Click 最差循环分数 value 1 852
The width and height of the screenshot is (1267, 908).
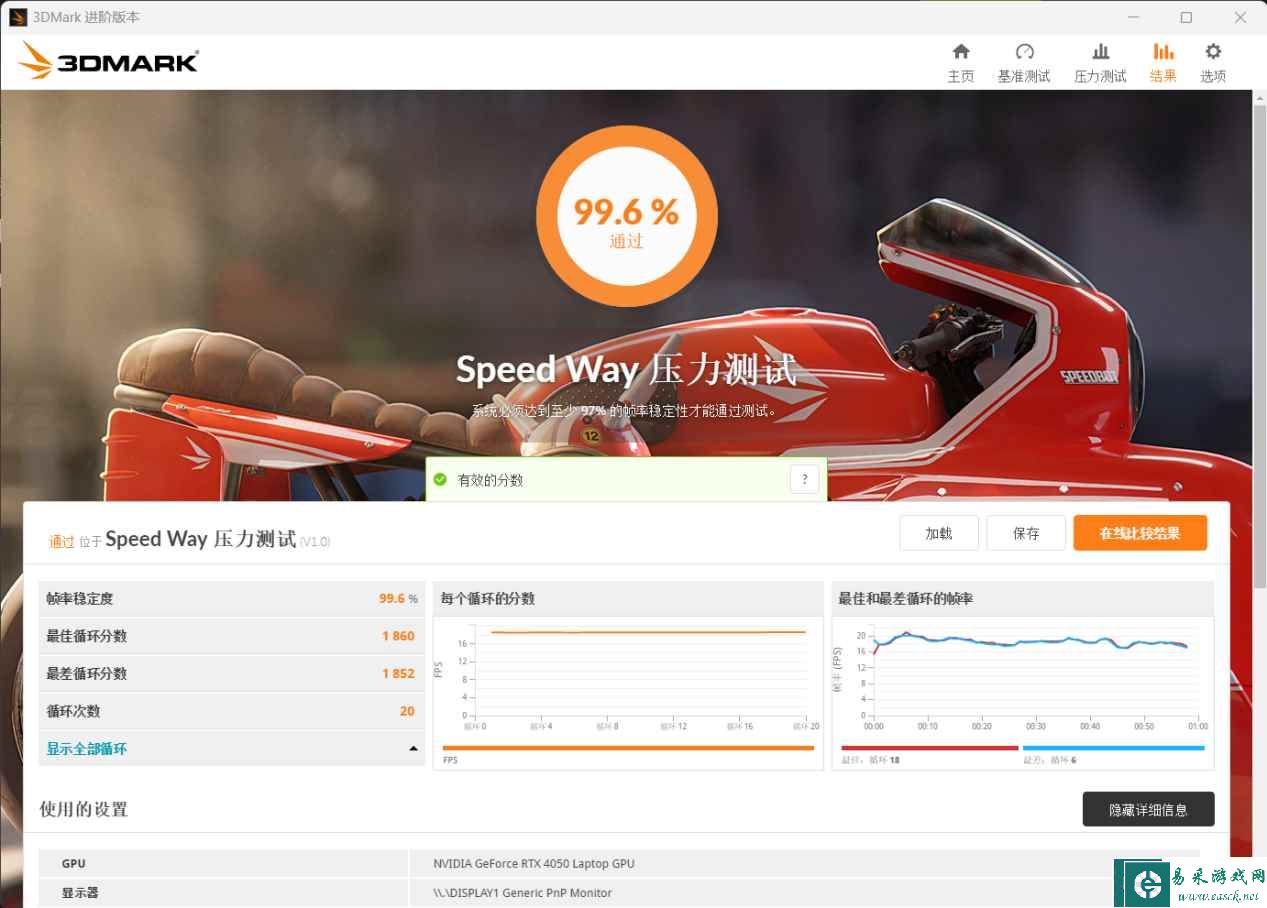click(x=398, y=674)
